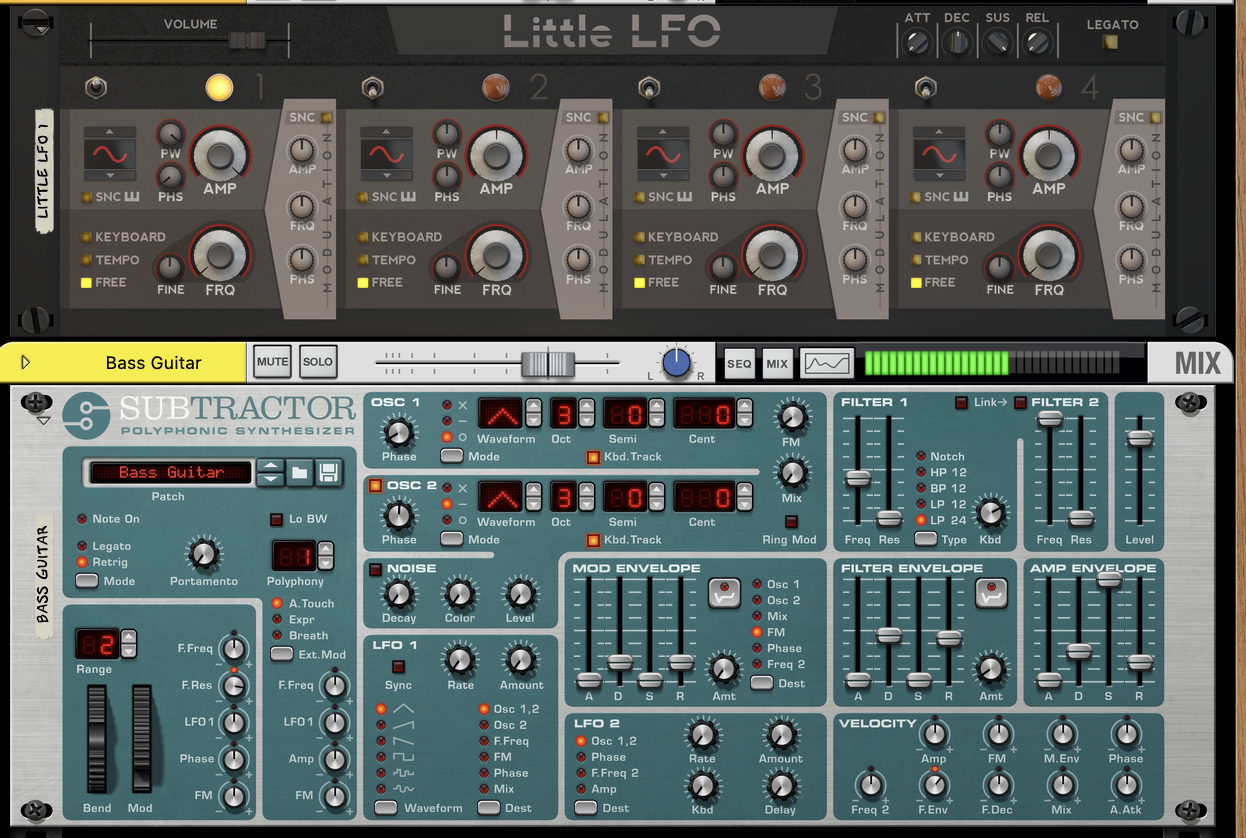Click the Bass Guitar patch name display

[x=170, y=472]
